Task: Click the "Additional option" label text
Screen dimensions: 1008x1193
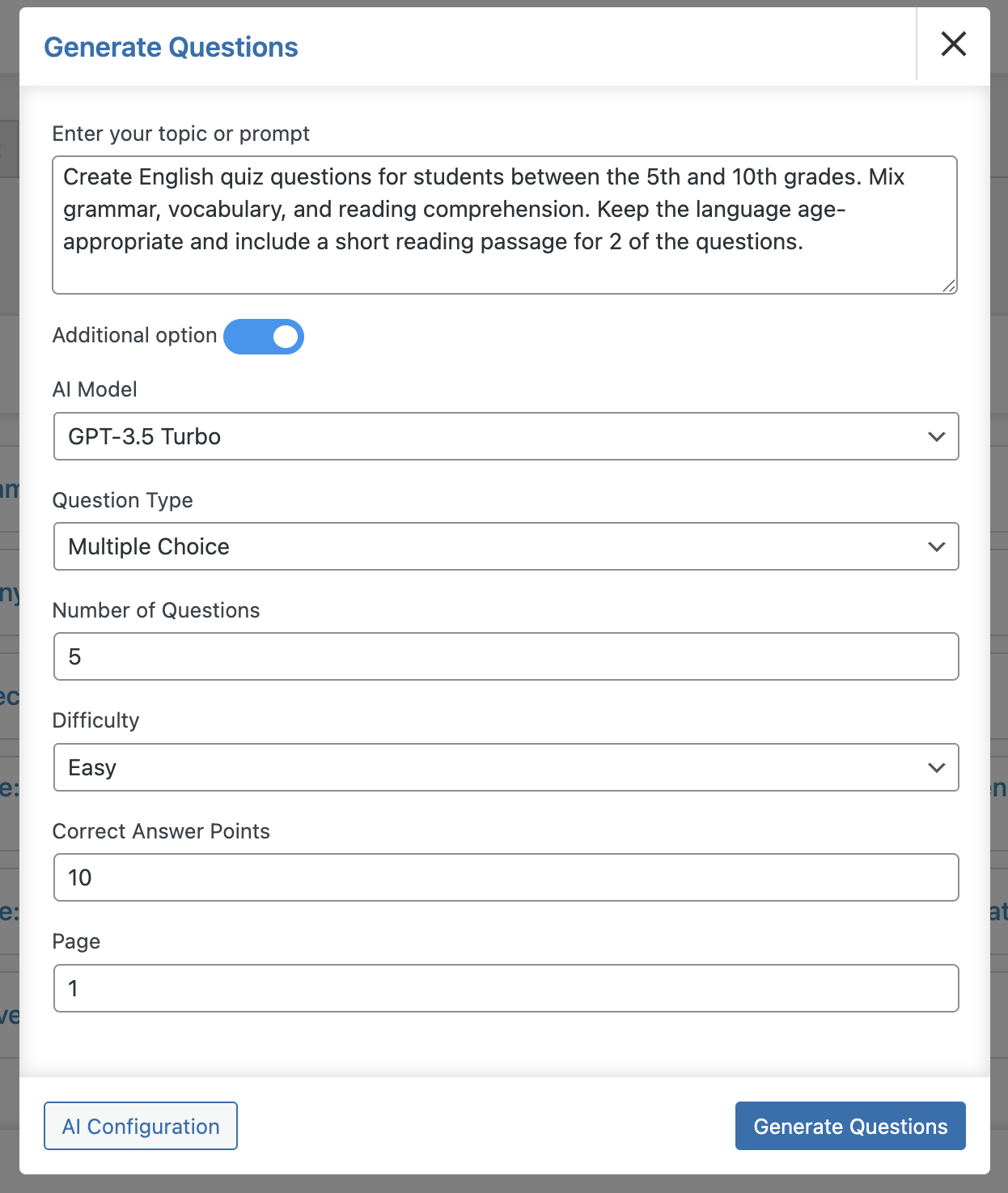Action: tap(135, 336)
